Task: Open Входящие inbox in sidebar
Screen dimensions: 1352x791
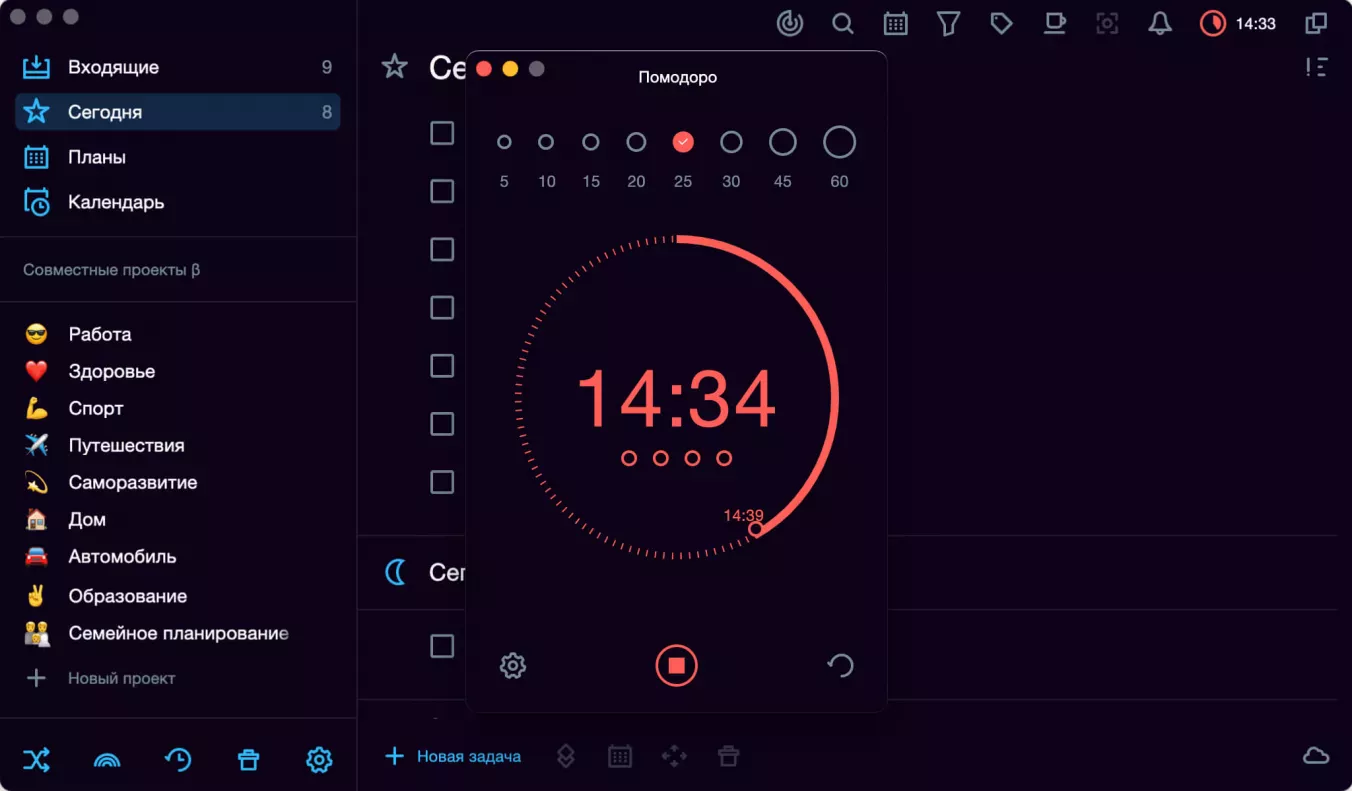Action: [178, 67]
